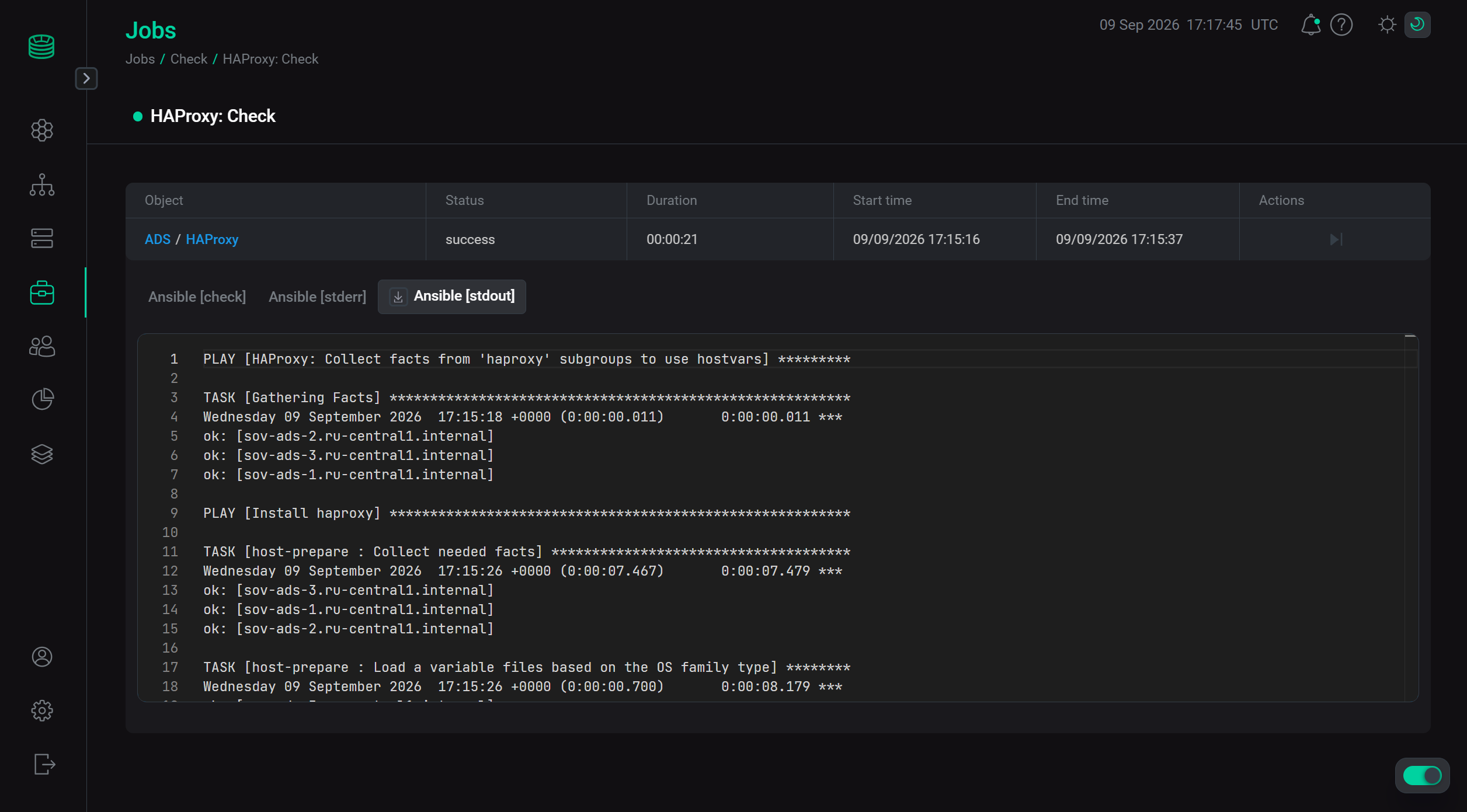This screenshot has height=812, width=1467.
Task: Toggle the green switch at bottom right
Action: [x=1422, y=775]
